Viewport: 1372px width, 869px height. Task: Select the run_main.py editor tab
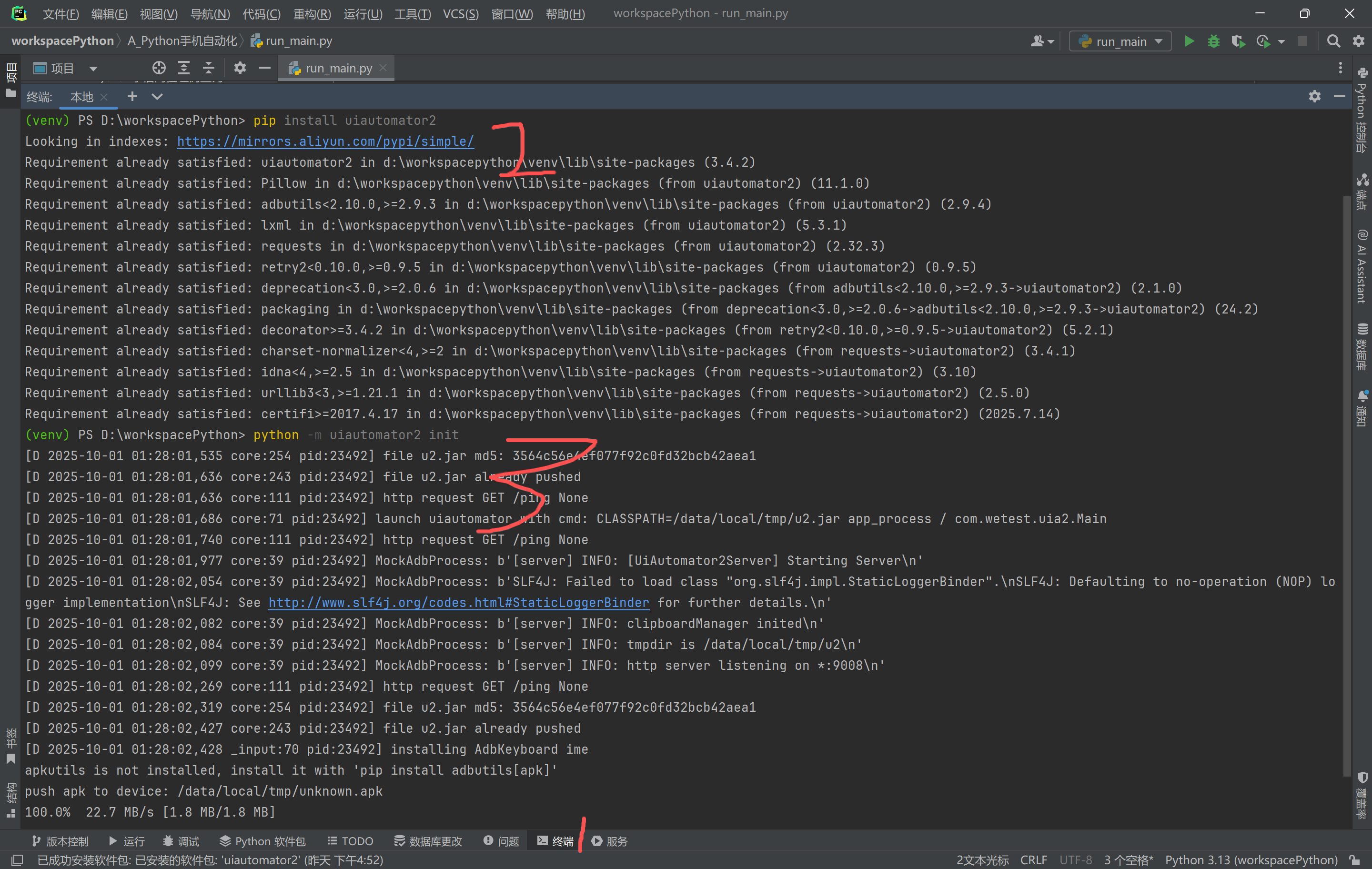[x=338, y=69]
